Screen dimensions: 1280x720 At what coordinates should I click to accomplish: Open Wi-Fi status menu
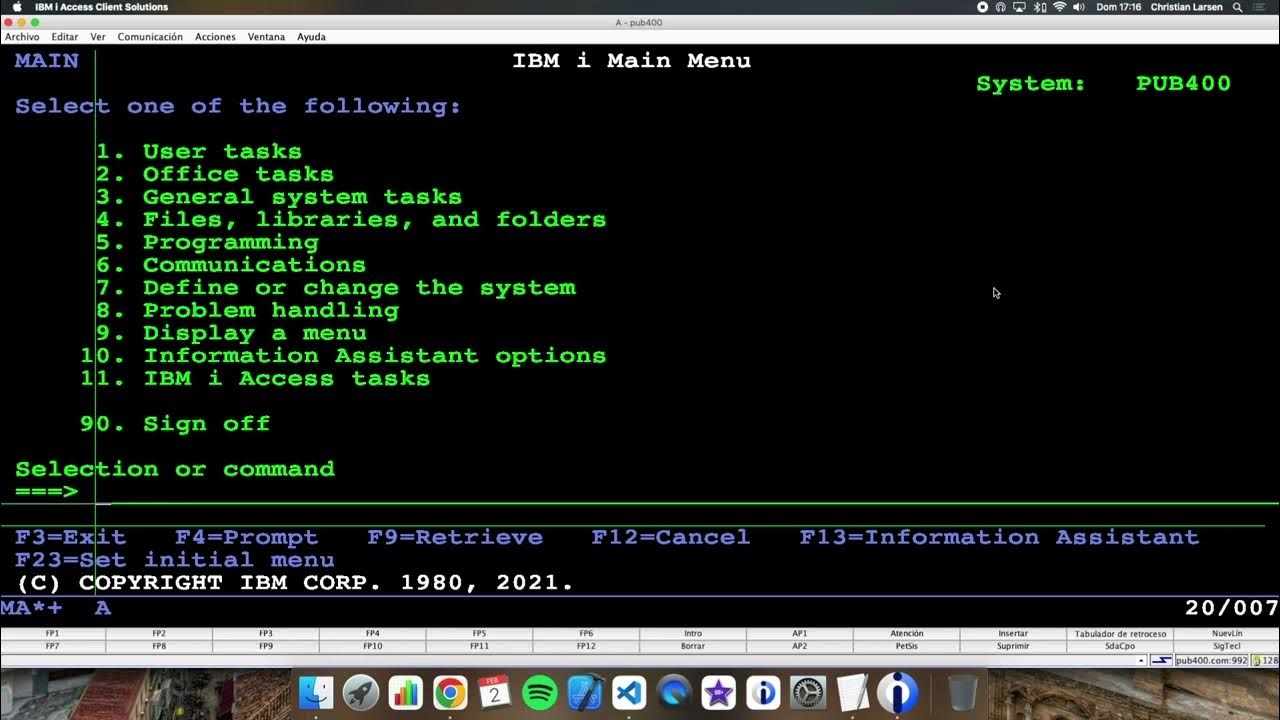[1059, 7]
